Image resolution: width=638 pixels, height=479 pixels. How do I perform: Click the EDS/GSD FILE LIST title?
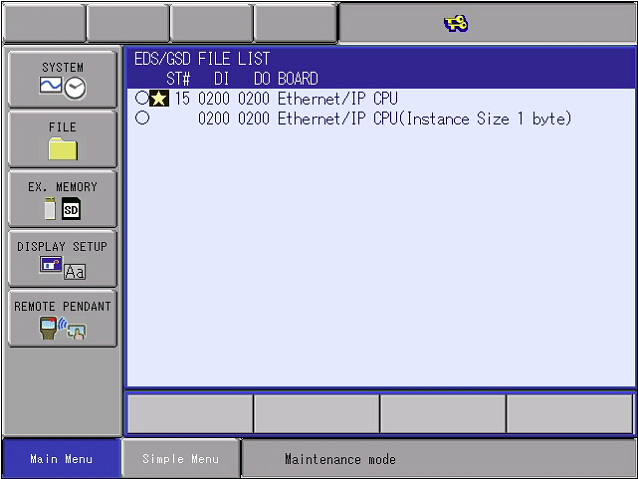202,59
